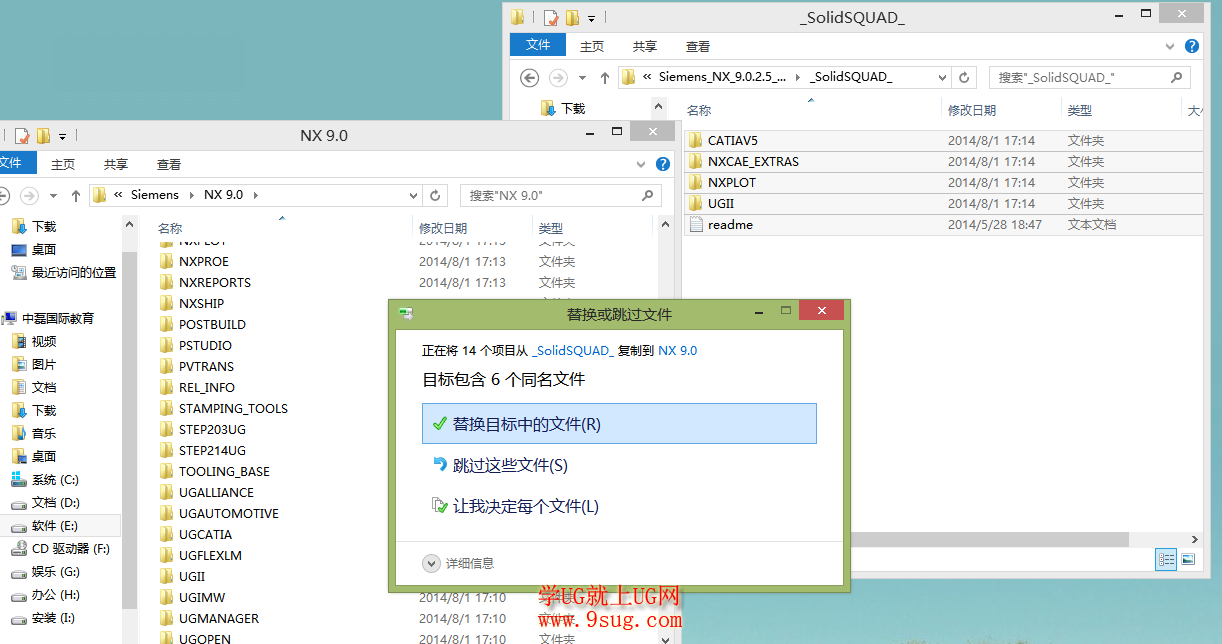This screenshot has height=644, width=1222.
Task: Refresh the NX 9.0 window
Action: [435, 195]
